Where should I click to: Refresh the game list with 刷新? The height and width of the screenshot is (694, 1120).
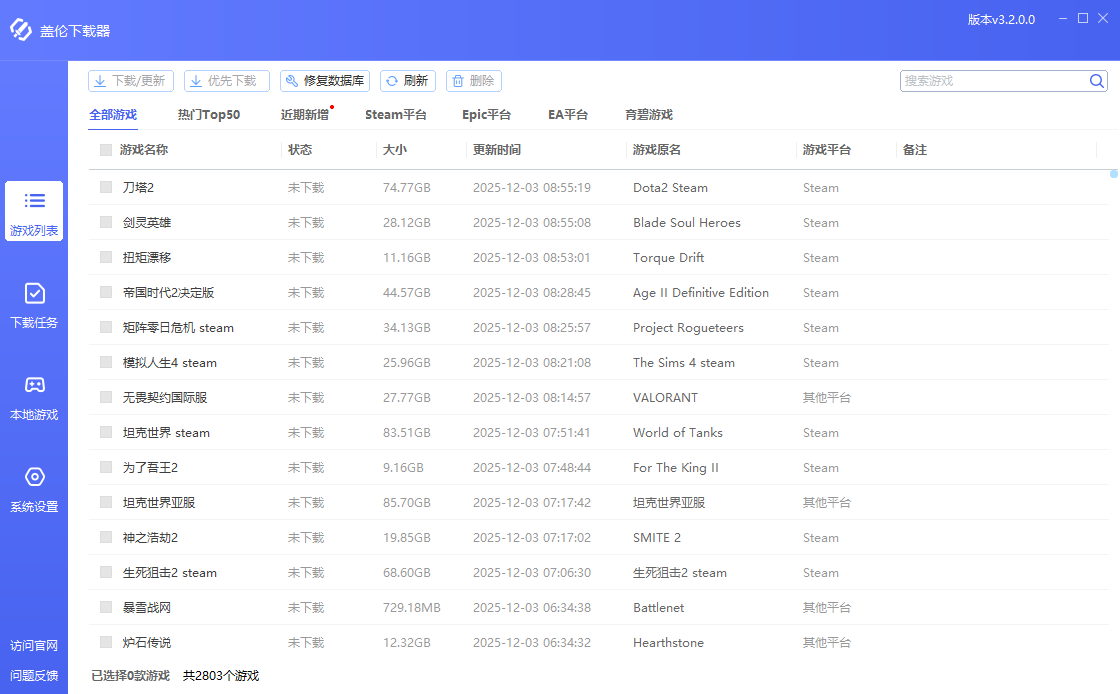coord(407,80)
